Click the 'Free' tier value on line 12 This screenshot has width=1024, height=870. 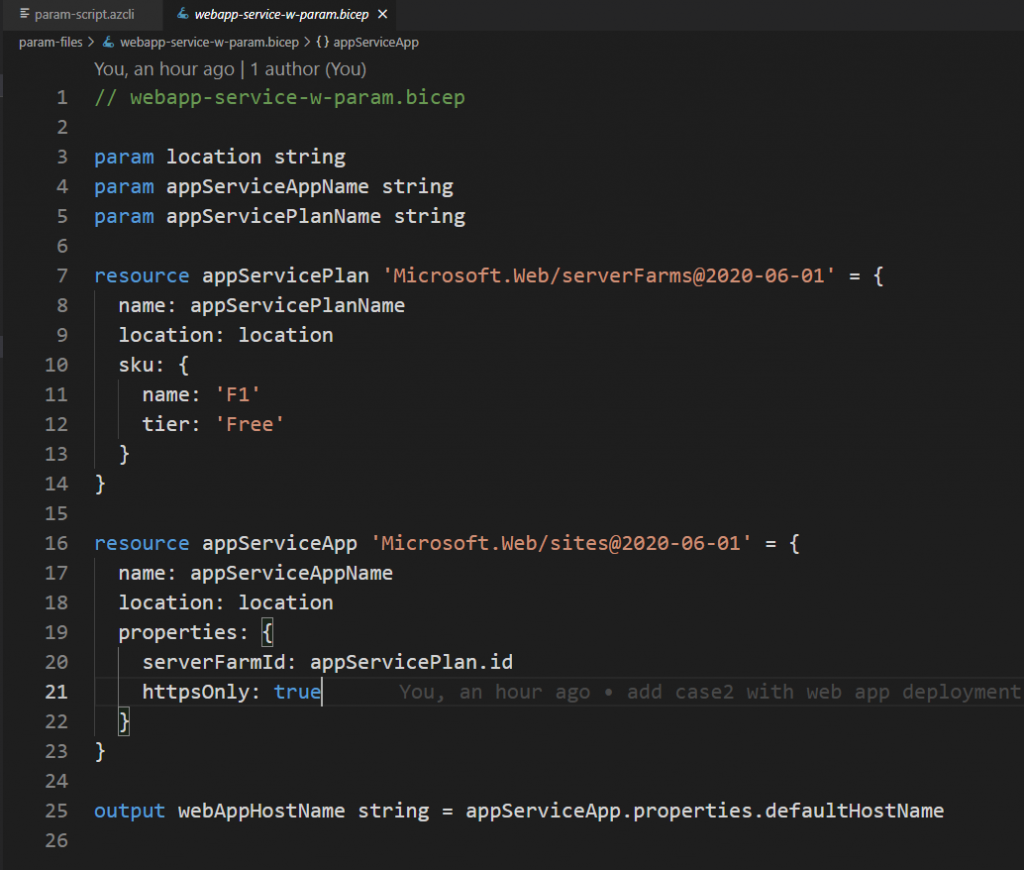250,425
